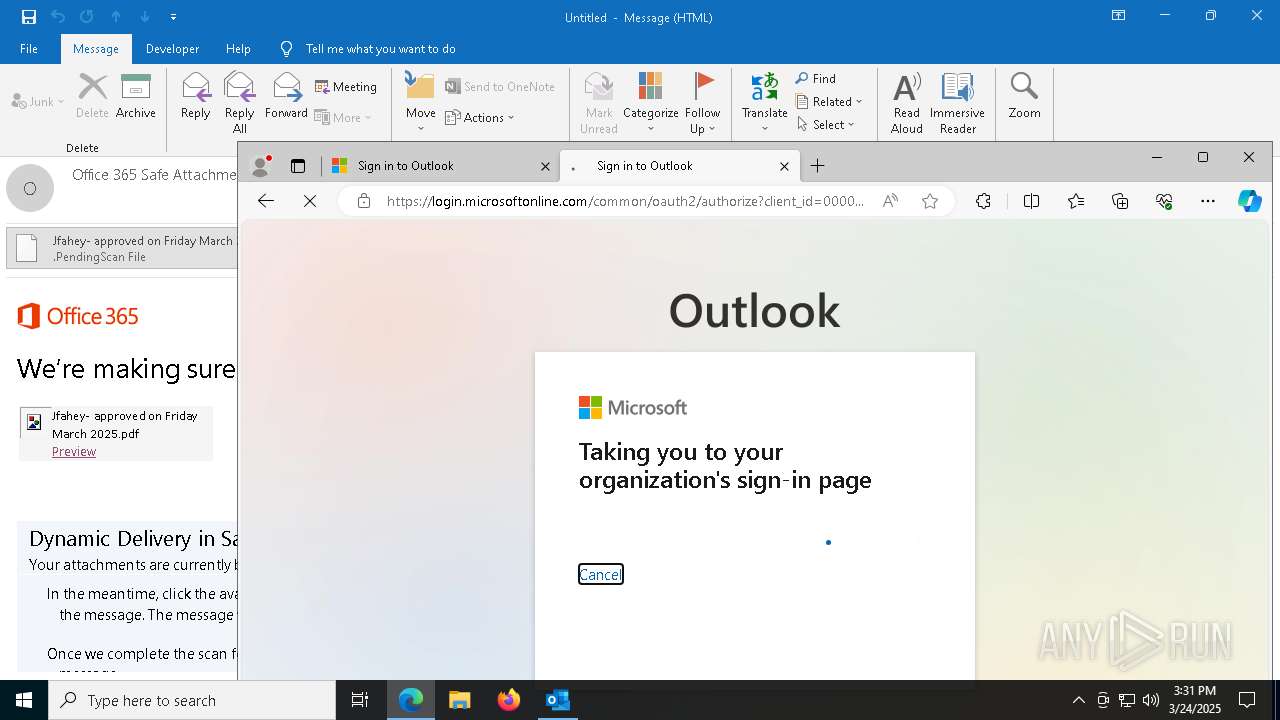
Task: Forward the message using ribbon Forward
Action: (286, 96)
